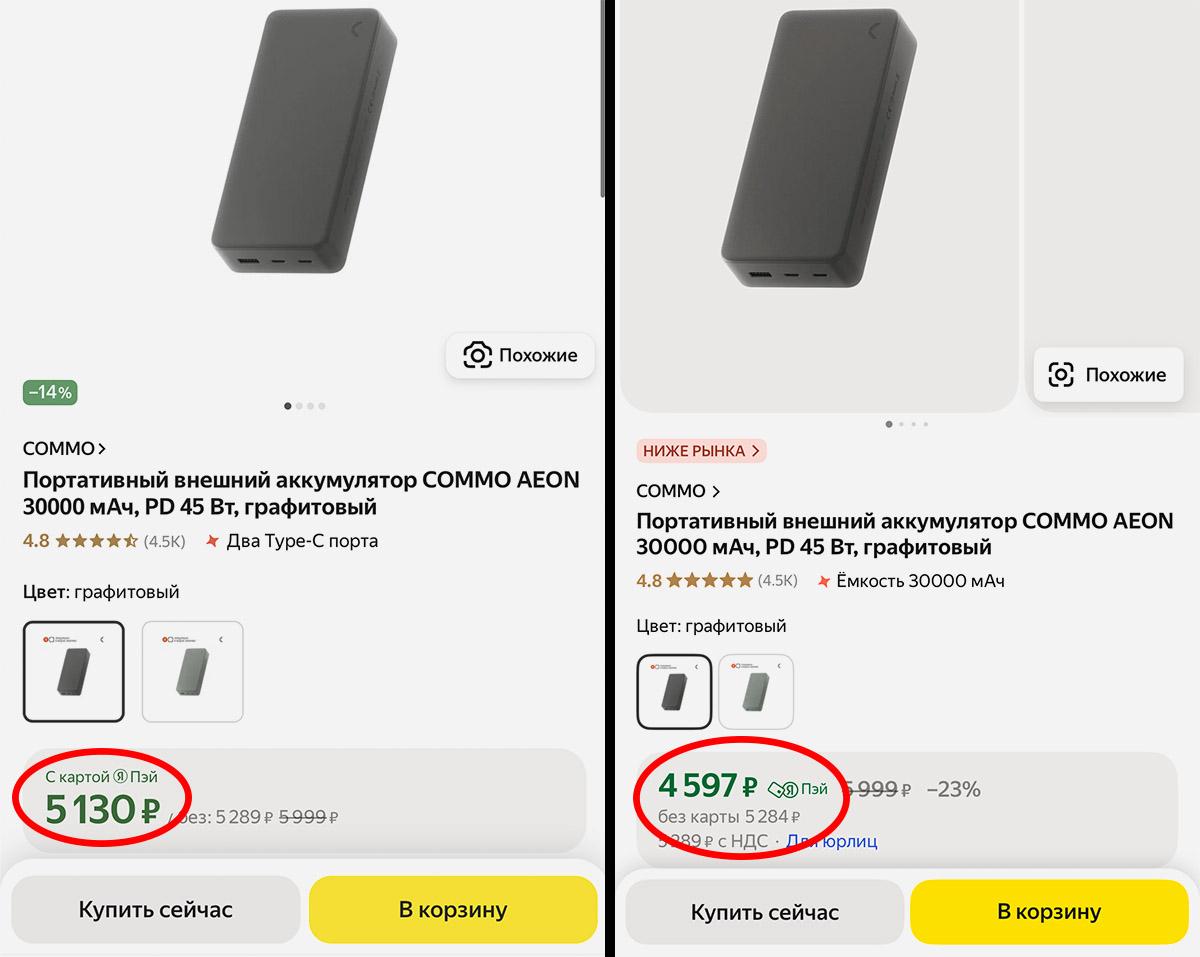The width and height of the screenshot is (1200, 957).
Task: Click the image pagination dots in the right screenshot
Action: (x=907, y=424)
